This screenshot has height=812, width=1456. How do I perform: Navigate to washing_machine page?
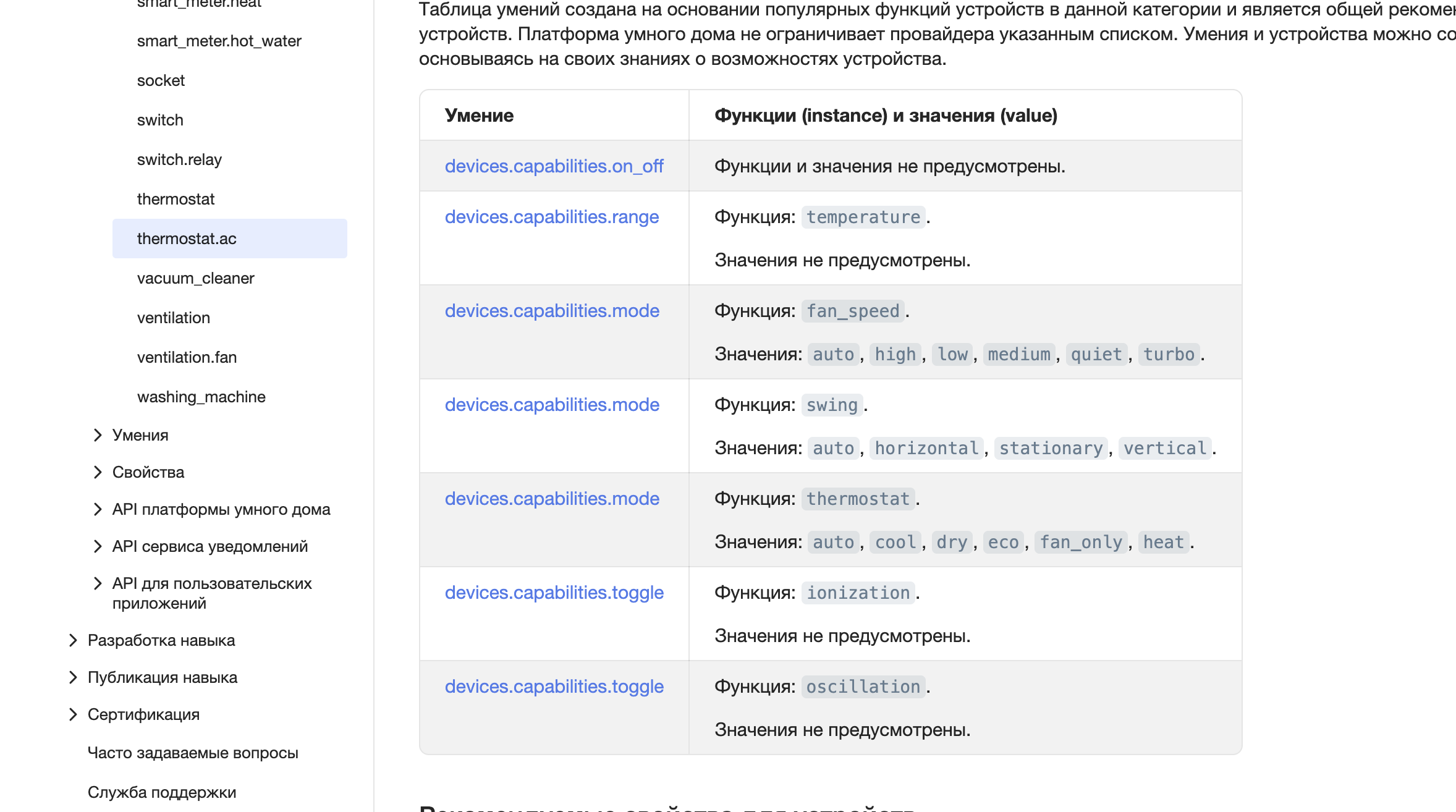(x=201, y=397)
